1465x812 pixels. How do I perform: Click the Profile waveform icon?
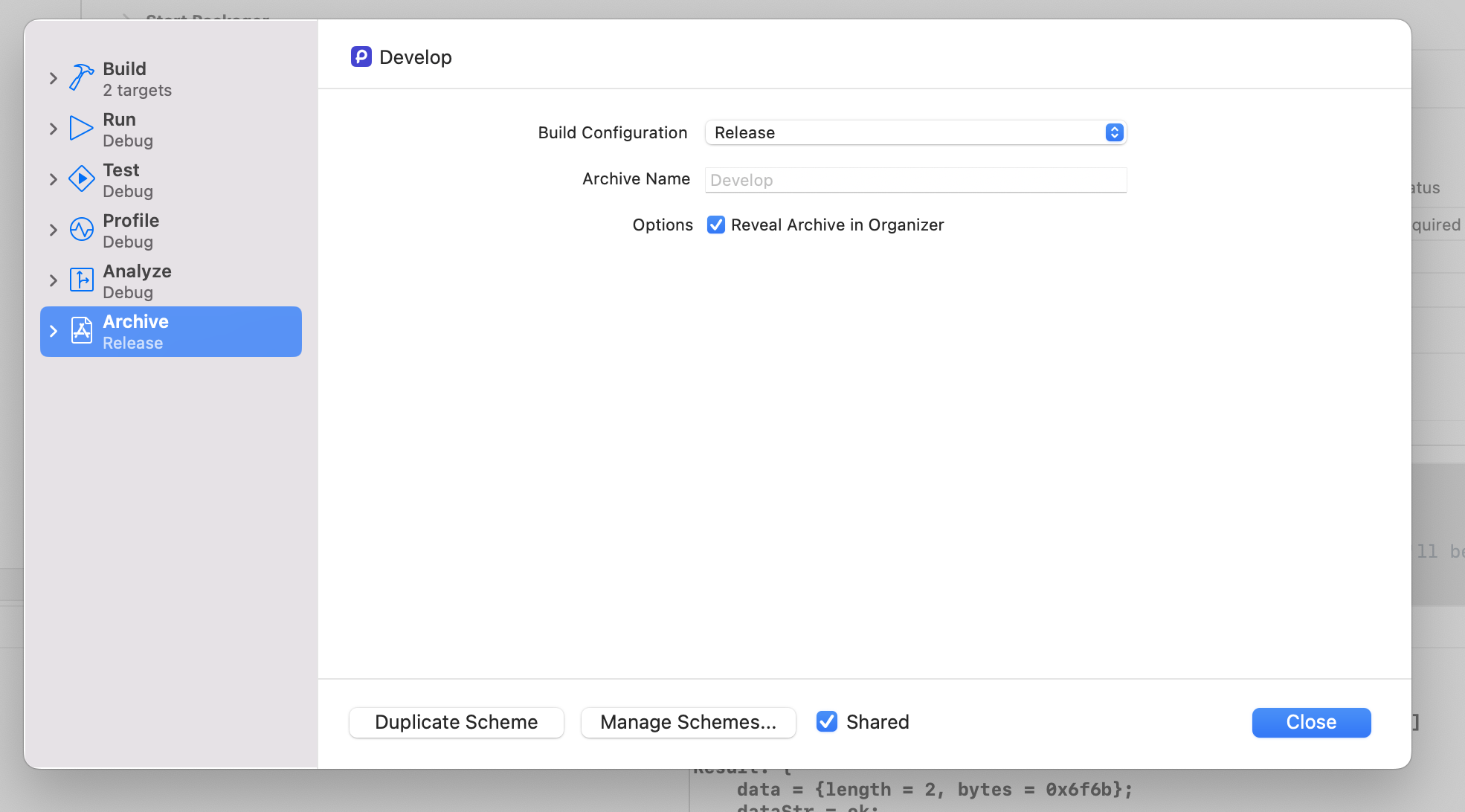(x=81, y=229)
